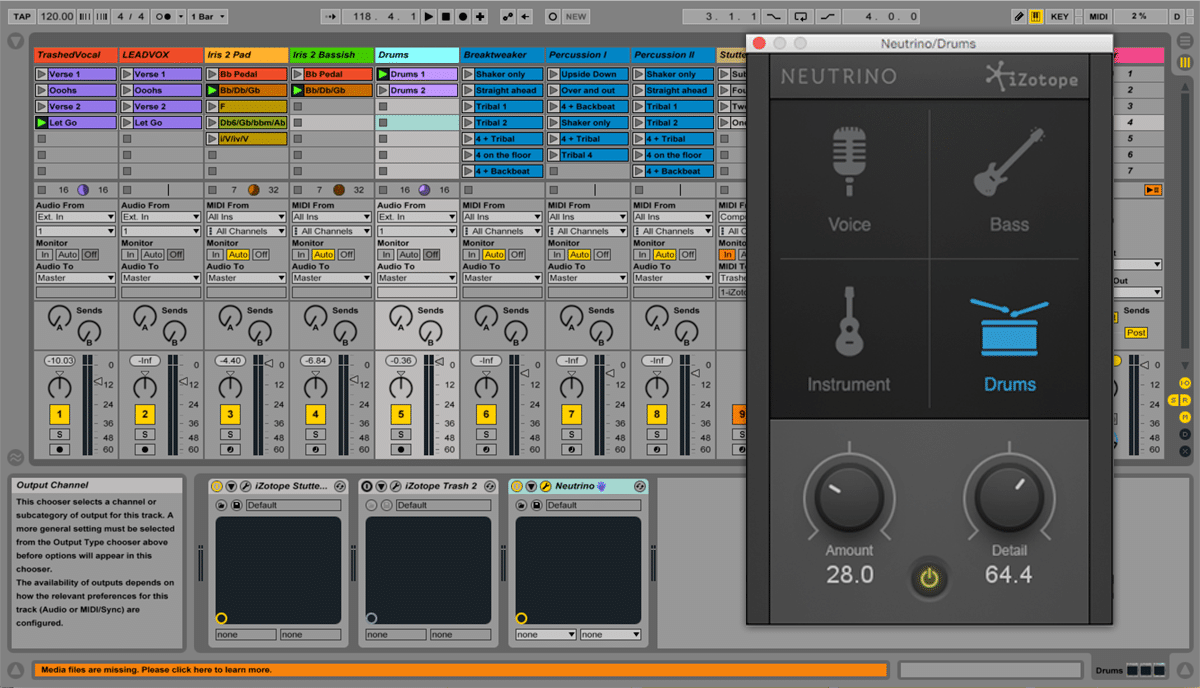Toggle track 1 activator button

click(60, 414)
